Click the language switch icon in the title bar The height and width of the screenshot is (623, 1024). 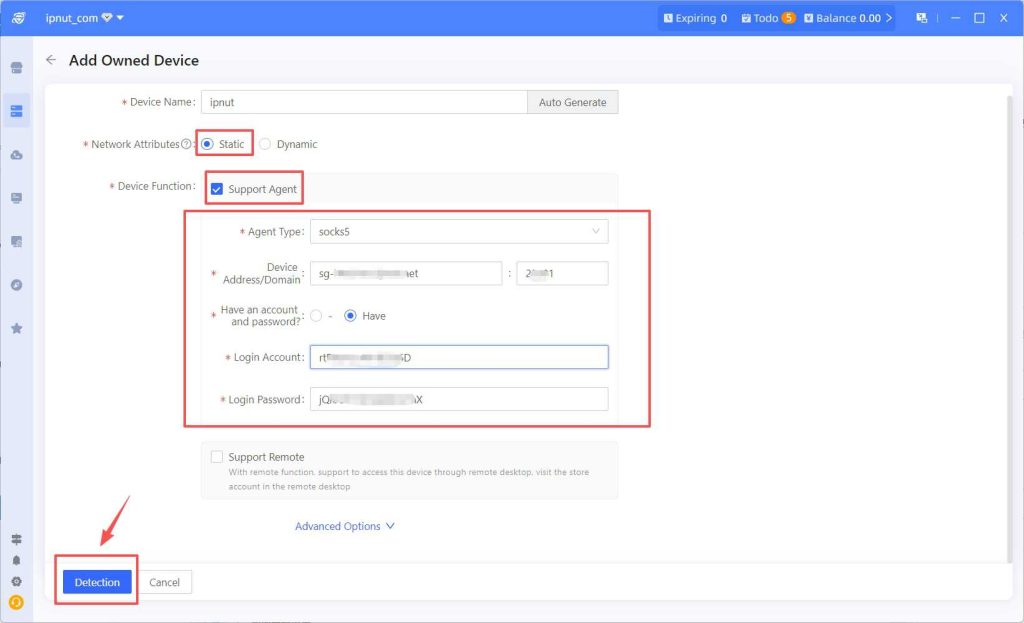coord(921,18)
